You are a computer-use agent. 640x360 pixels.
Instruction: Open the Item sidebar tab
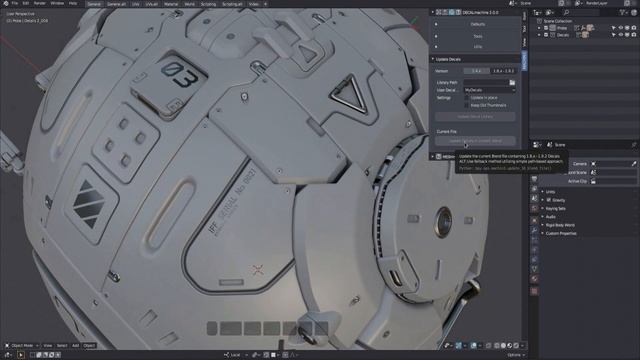click(525, 16)
